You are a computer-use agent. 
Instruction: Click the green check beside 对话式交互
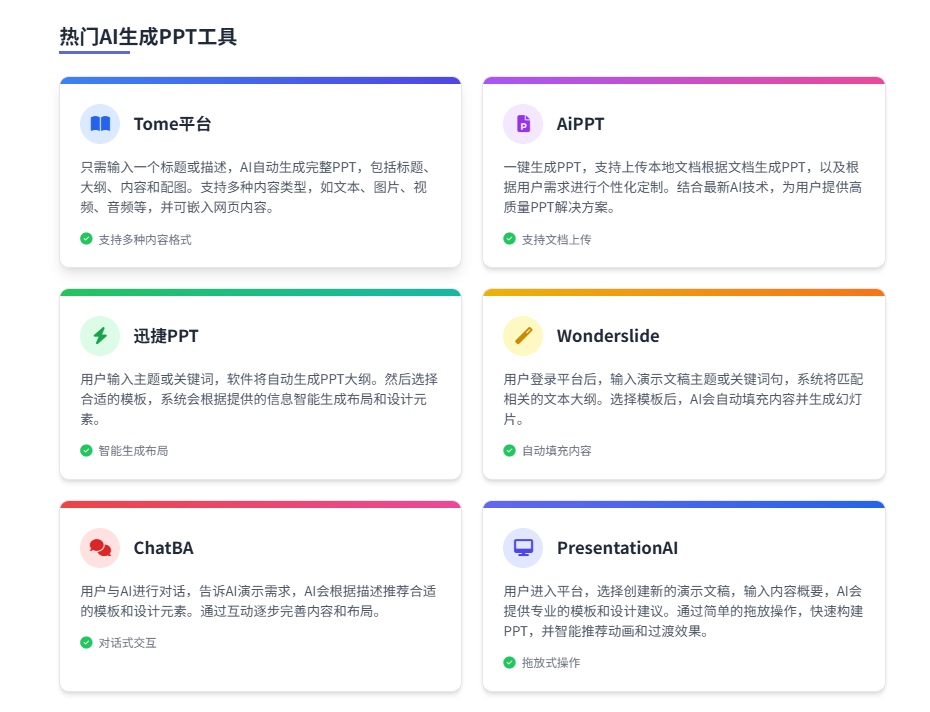click(86, 643)
